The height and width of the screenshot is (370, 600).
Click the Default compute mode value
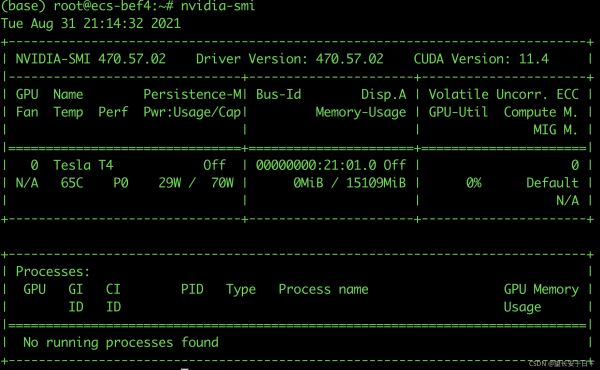552,183
